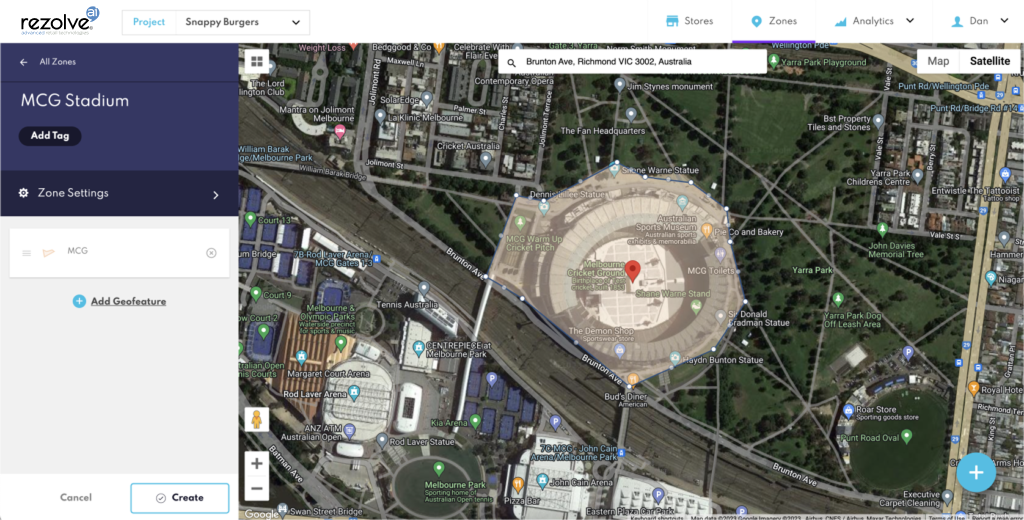This screenshot has width=1024, height=520.
Task: Click the drag handle on MCG row
Action: 27,253
